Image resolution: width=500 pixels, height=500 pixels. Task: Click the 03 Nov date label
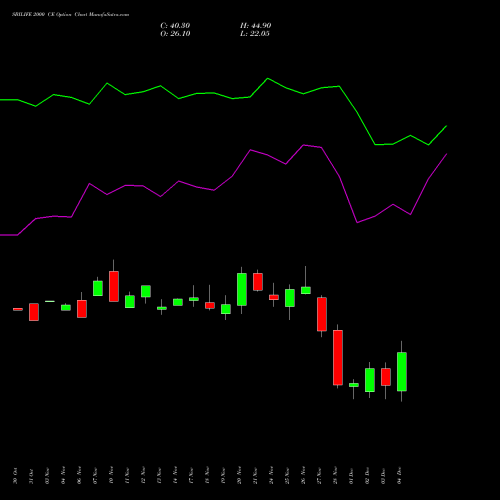point(47,476)
